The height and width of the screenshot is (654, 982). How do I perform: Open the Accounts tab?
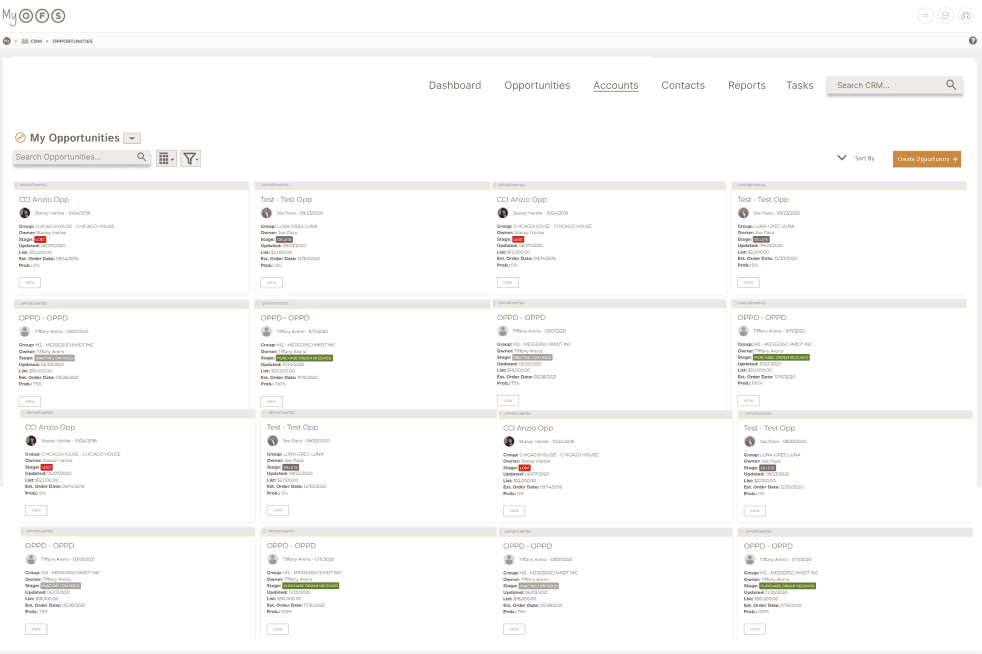[616, 85]
